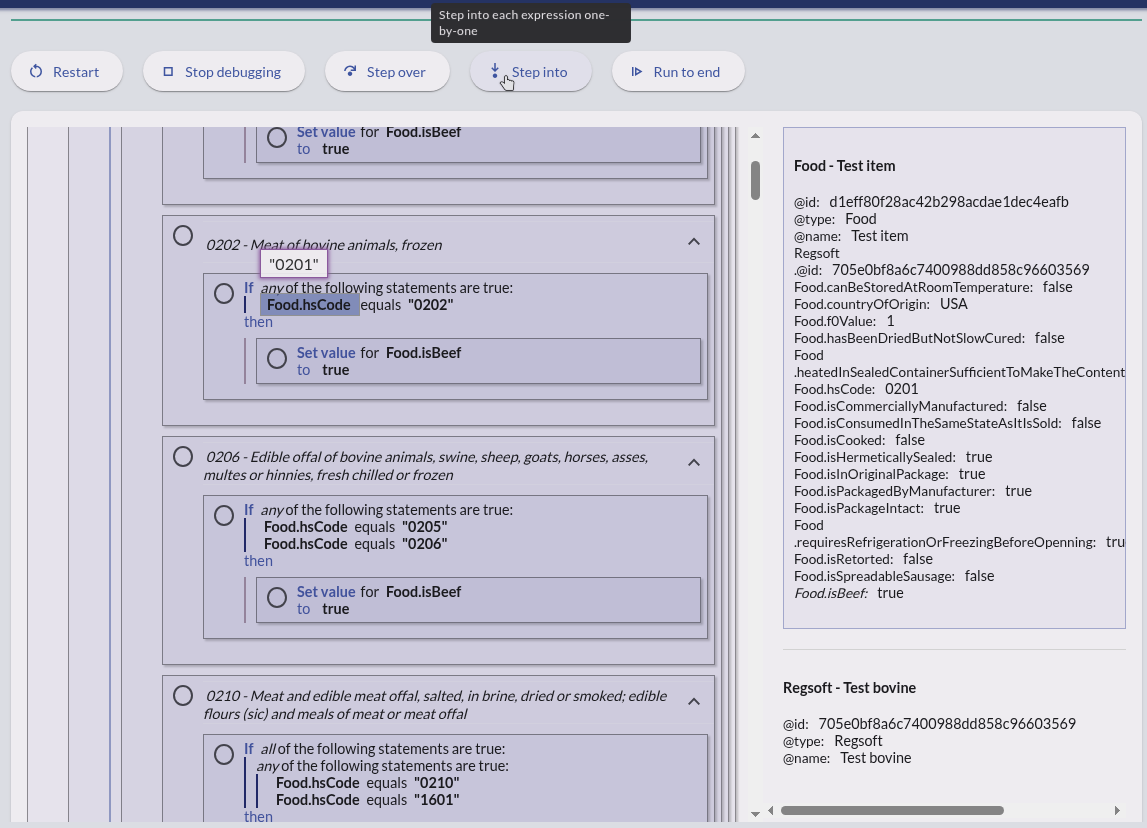The image size is (1147, 828).
Task: Click the horizontal scrollbar thumb
Action: coord(892,810)
